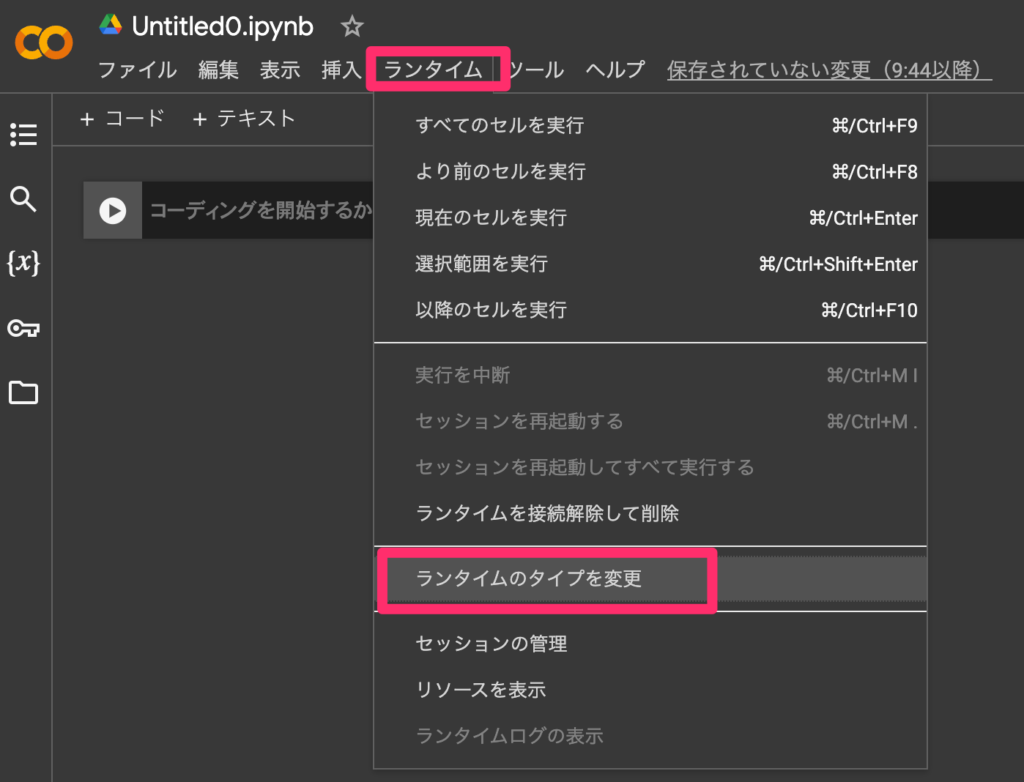Open the files folder icon panel

click(x=23, y=393)
